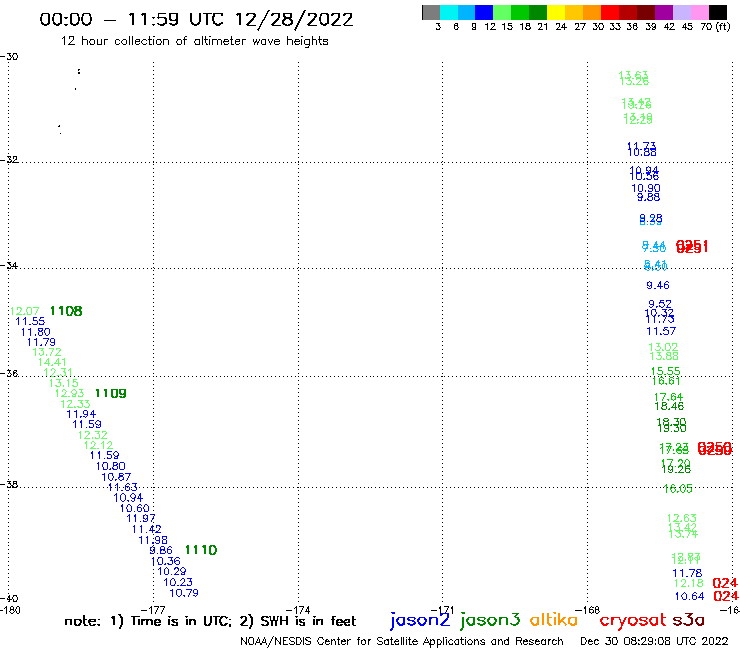The image size is (740, 650).
Task: Click the cyan swatch in the wave height legend
Action: point(449,12)
